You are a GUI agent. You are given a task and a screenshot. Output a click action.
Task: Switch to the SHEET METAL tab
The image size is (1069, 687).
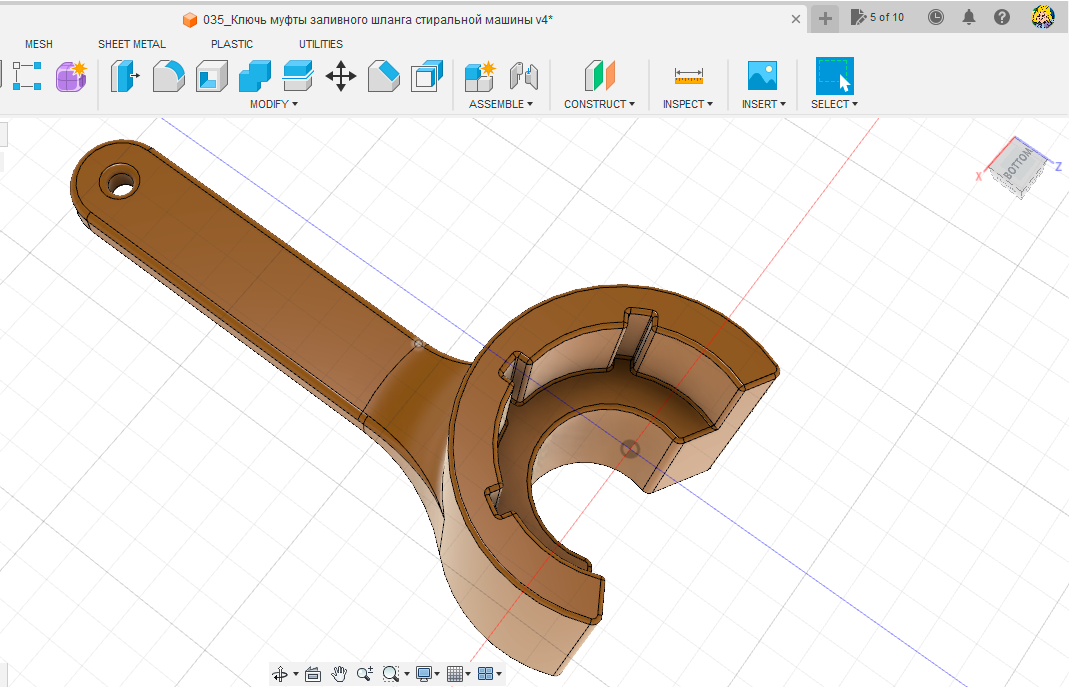[132, 44]
